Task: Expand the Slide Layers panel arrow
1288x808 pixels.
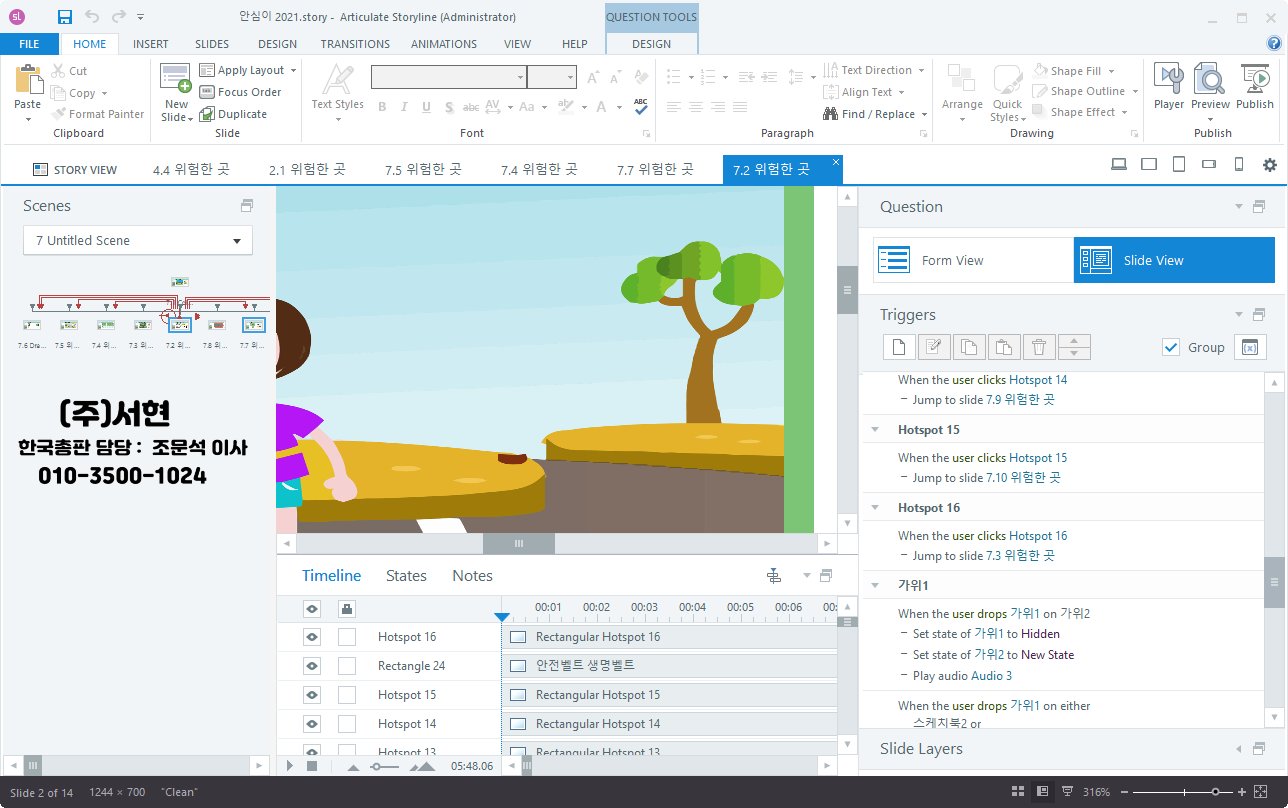Action: 1239,749
